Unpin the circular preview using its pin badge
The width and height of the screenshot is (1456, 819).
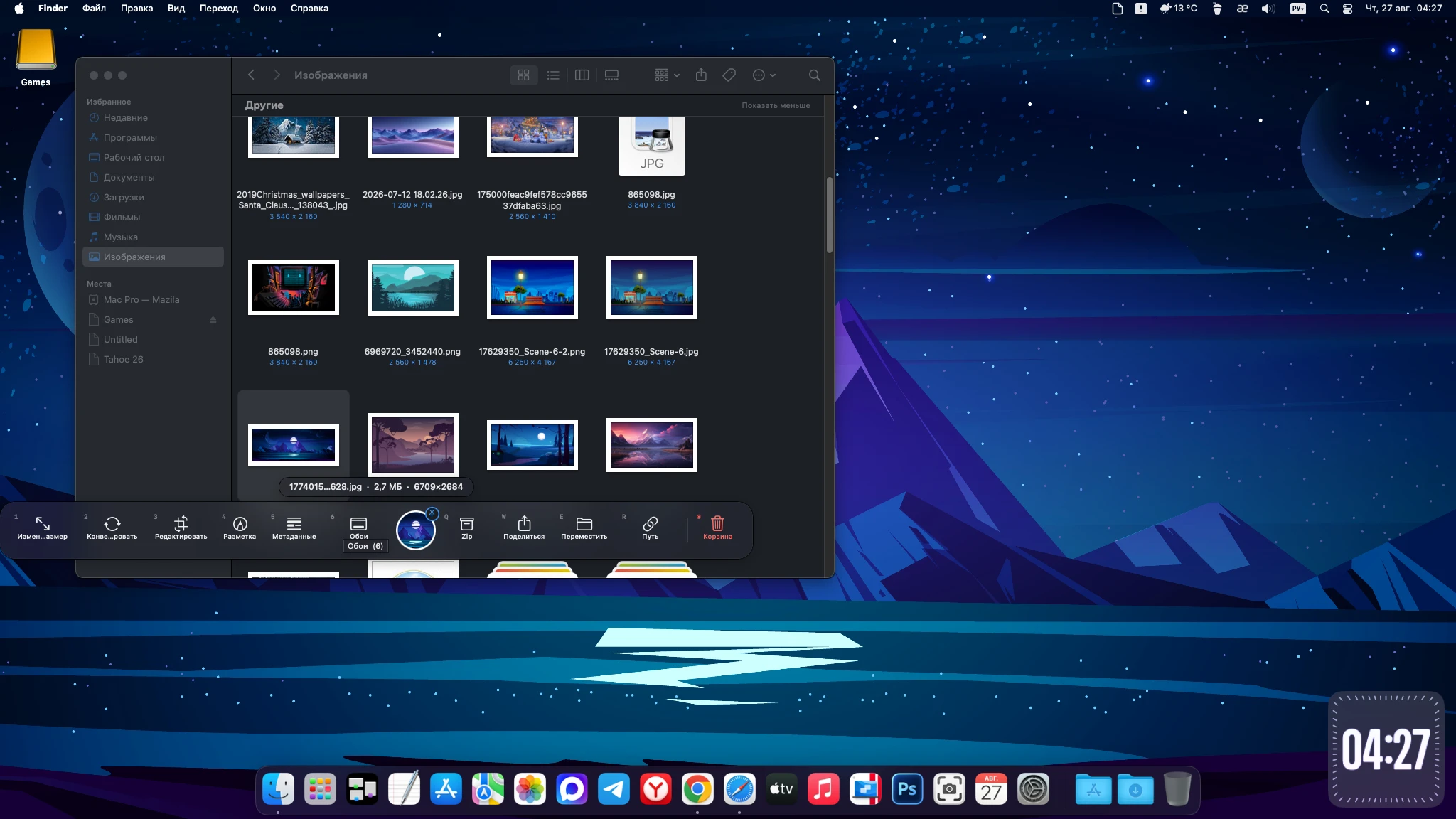point(432,513)
